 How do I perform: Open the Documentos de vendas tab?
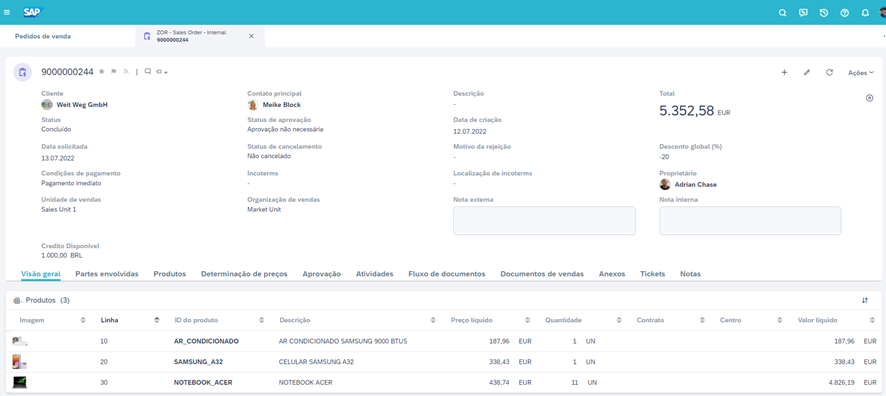coord(542,273)
